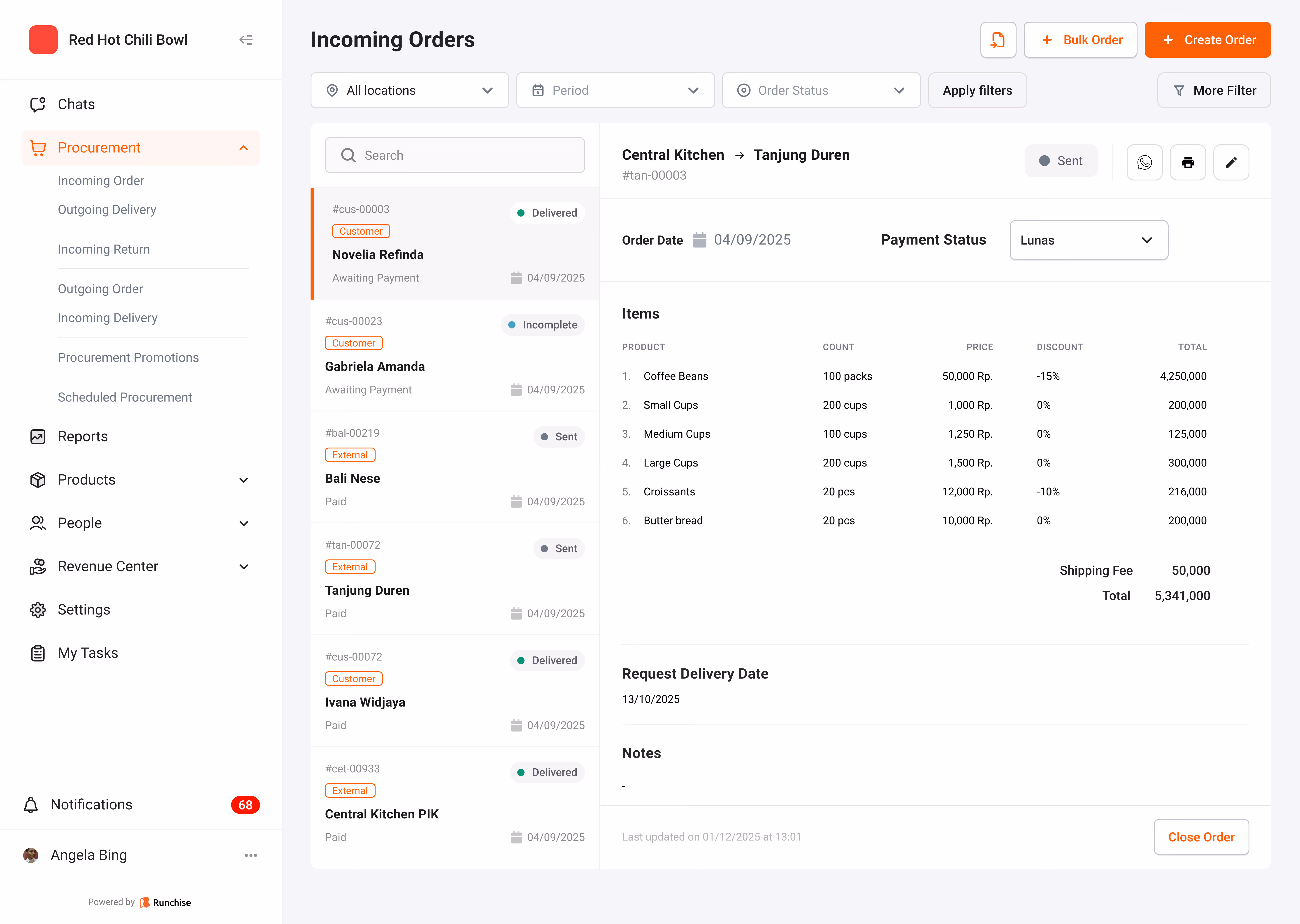Open the Payment Status Lunas dropdown
Viewport: 1300px width, 924px height.
point(1088,240)
